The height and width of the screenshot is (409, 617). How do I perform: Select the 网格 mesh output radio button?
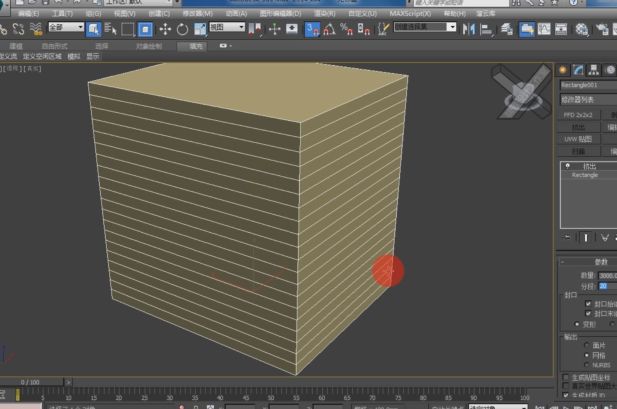(587, 354)
